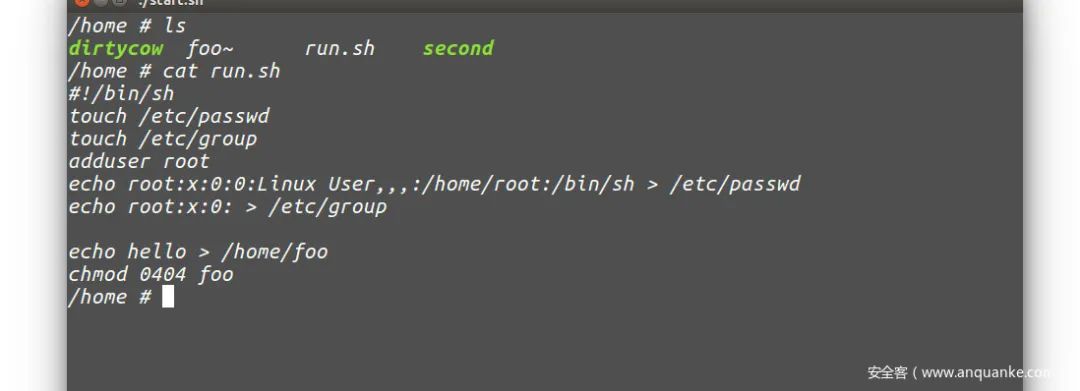The image size is (1080, 391).
Task: Close the terminal window with the red button
Action: tap(82, 2)
